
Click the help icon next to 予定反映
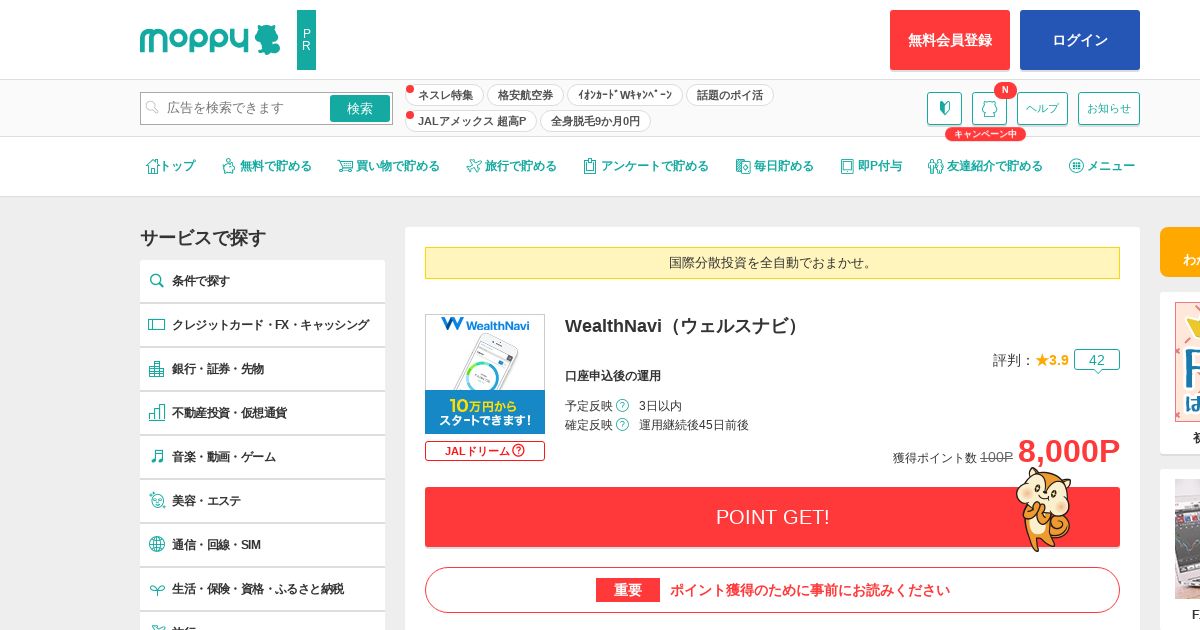[x=622, y=406]
